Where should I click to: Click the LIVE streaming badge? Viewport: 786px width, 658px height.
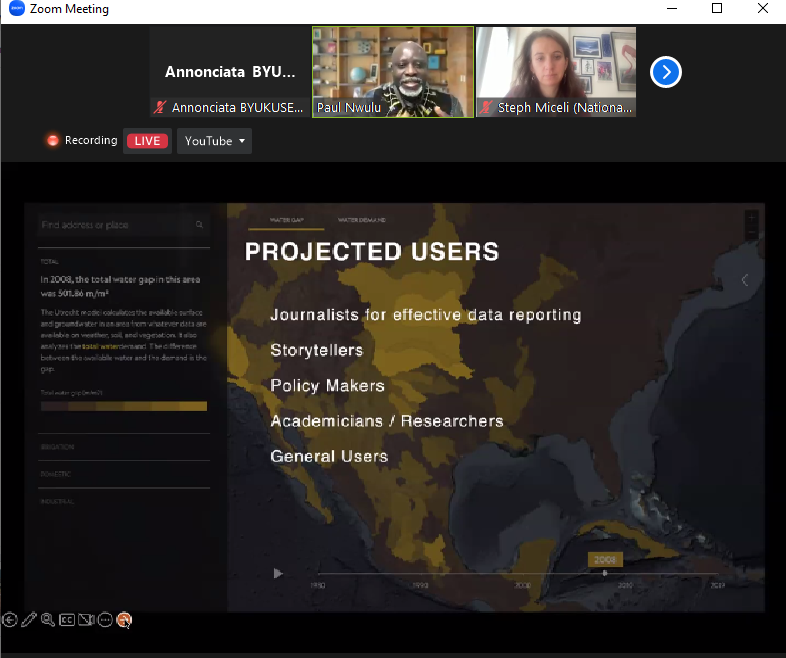pyautogui.click(x=147, y=141)
